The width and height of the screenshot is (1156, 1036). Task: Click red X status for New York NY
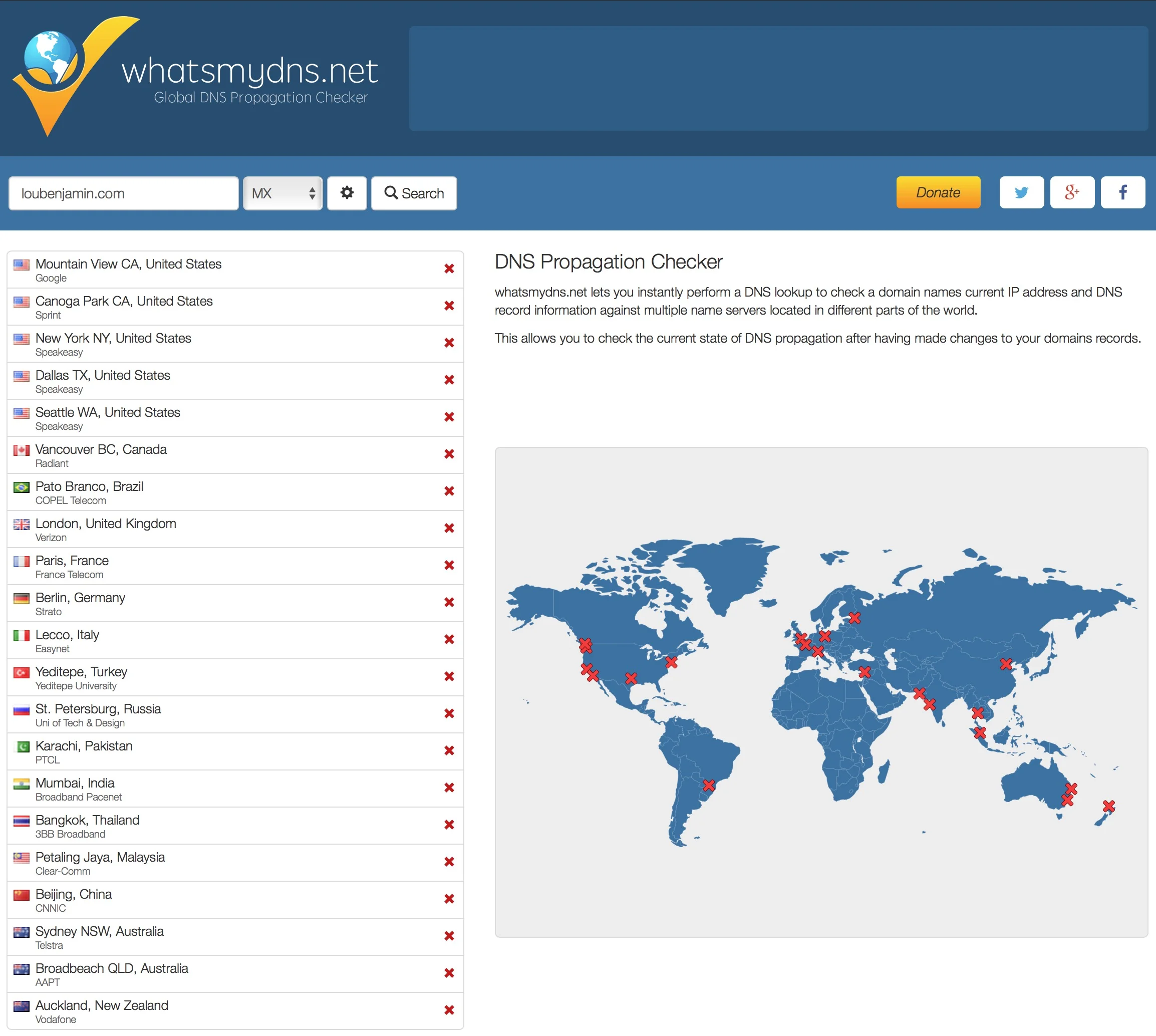click(x=449, y=343)
